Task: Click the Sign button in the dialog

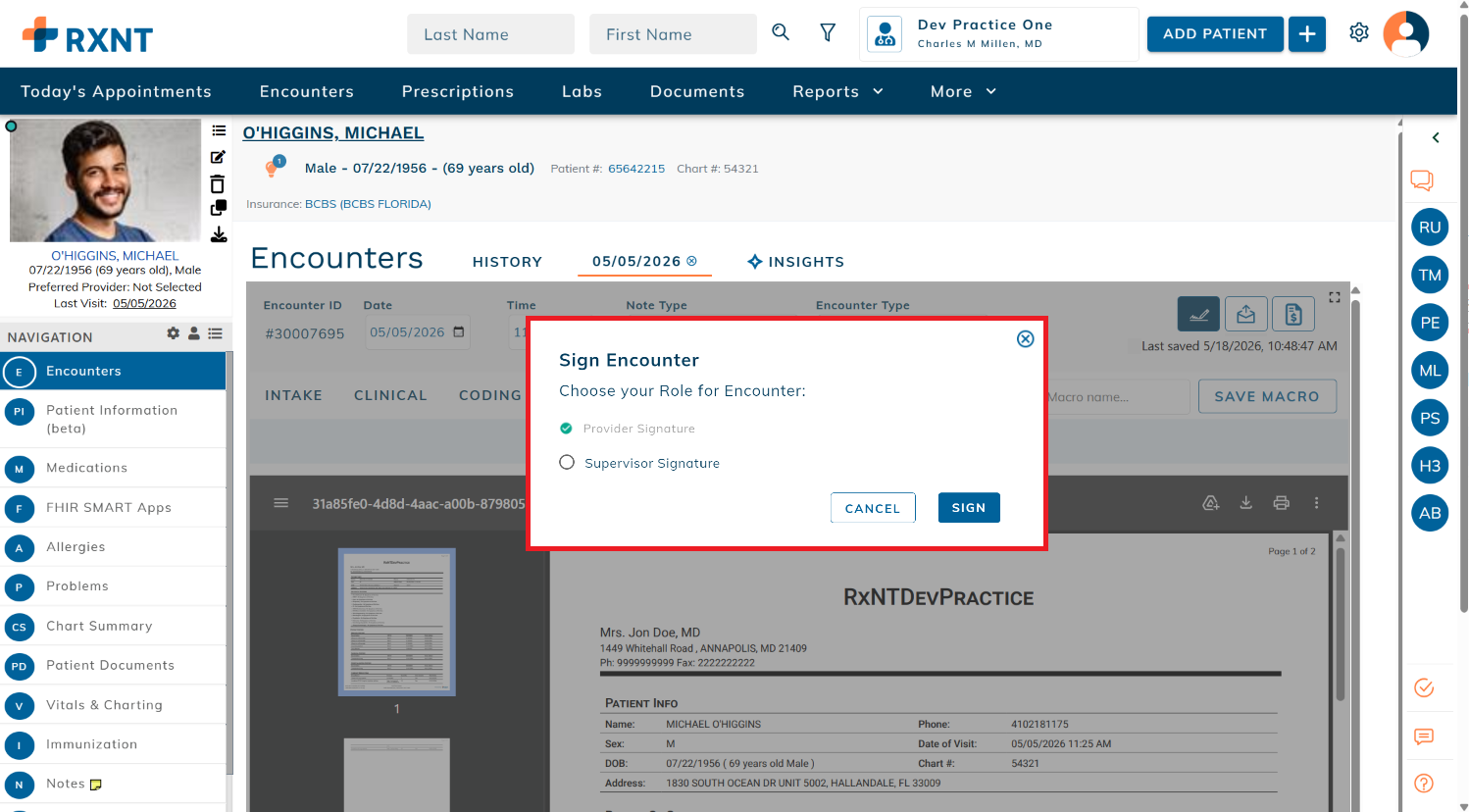Action: [x=969, y=507]
